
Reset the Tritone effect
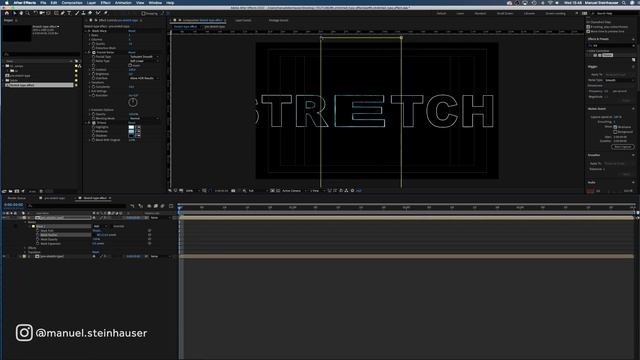[x=132, y=122]
